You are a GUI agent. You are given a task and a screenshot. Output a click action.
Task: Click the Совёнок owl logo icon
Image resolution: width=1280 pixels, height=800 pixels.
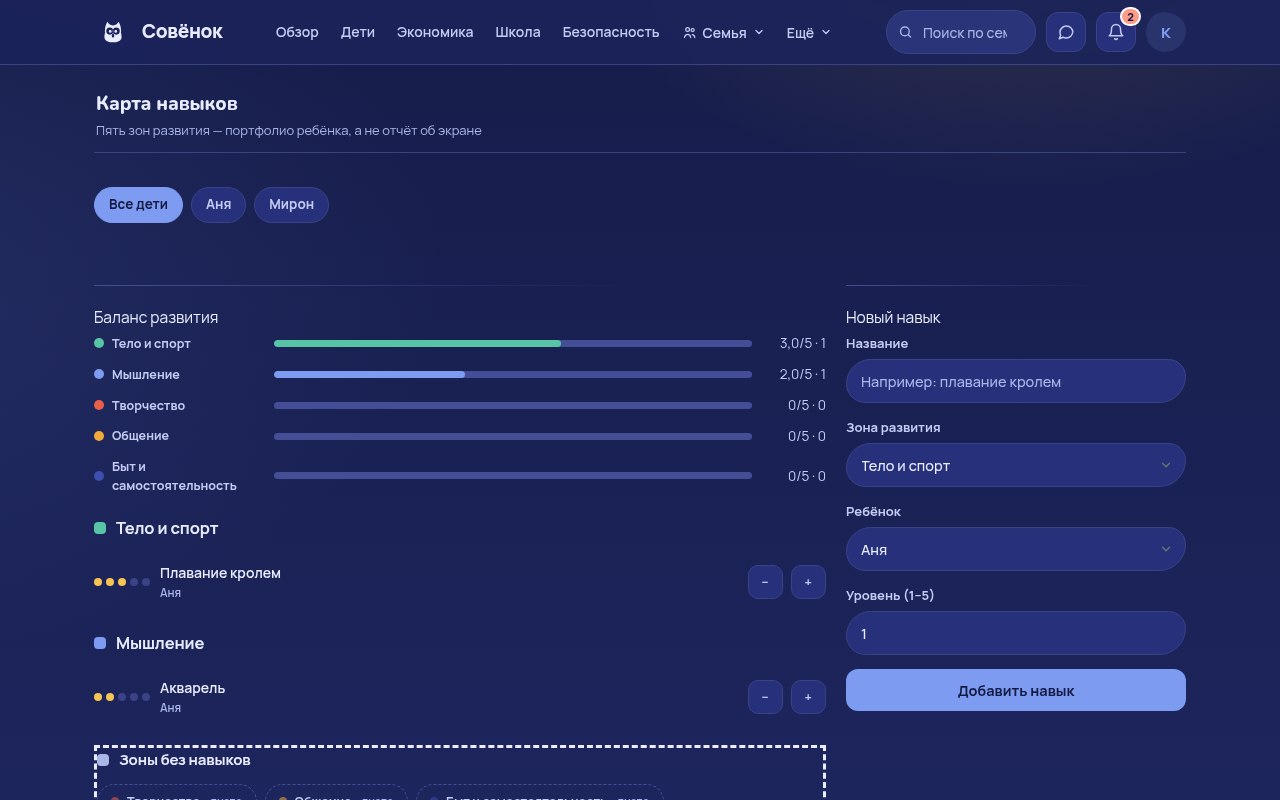[x=113, y=32]
